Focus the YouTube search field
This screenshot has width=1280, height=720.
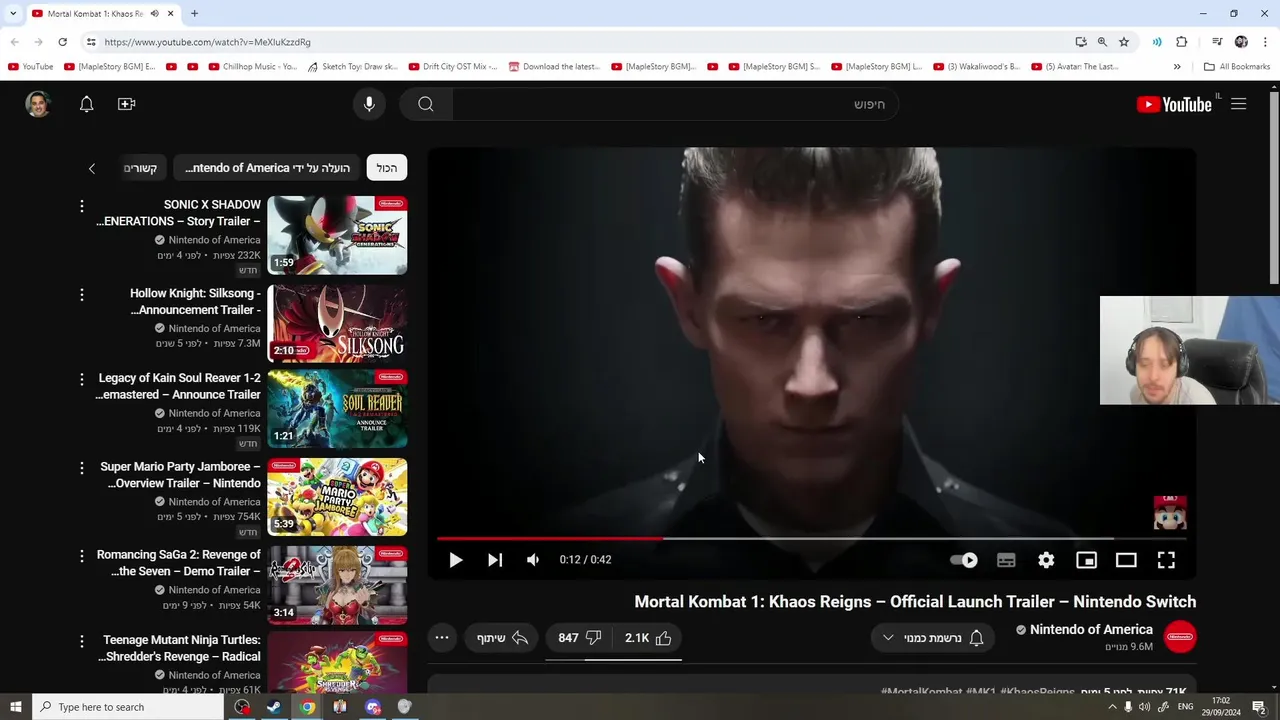(x=675, y=104)
